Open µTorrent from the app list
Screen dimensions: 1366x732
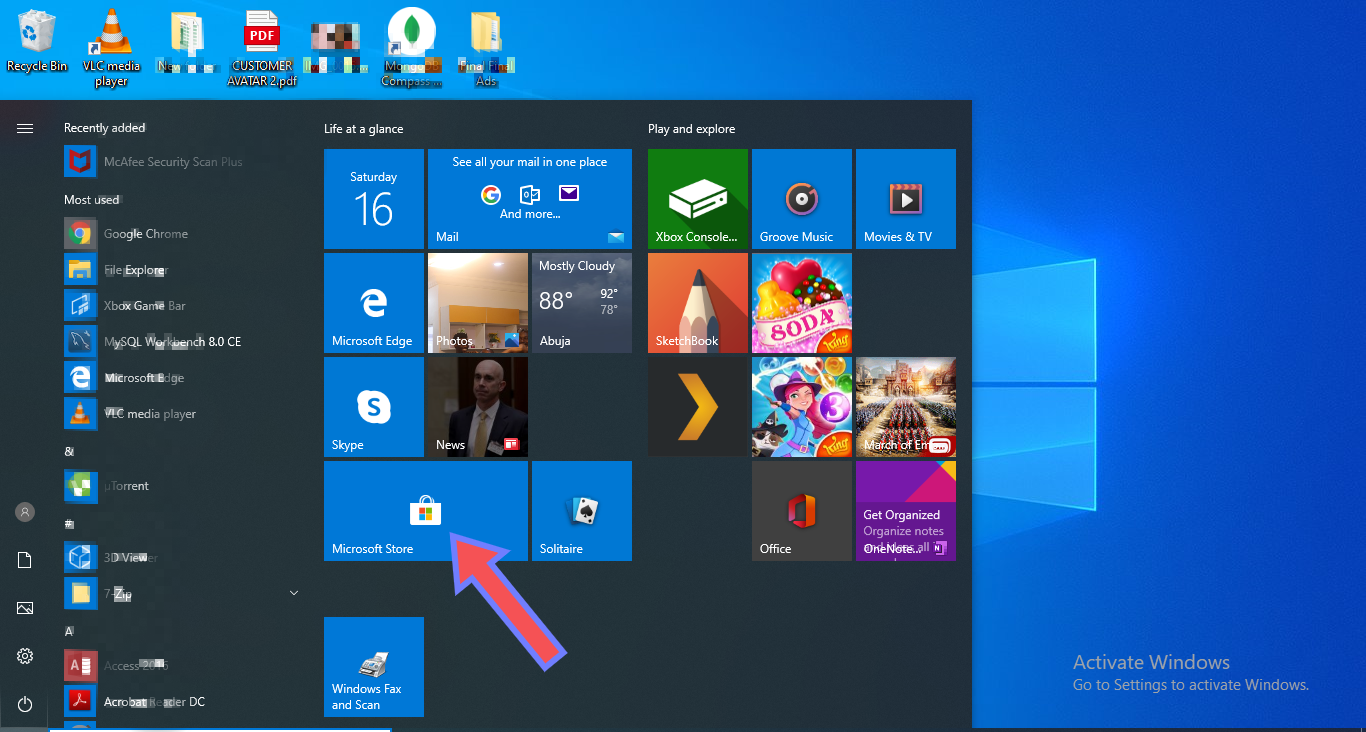point(184,486)
